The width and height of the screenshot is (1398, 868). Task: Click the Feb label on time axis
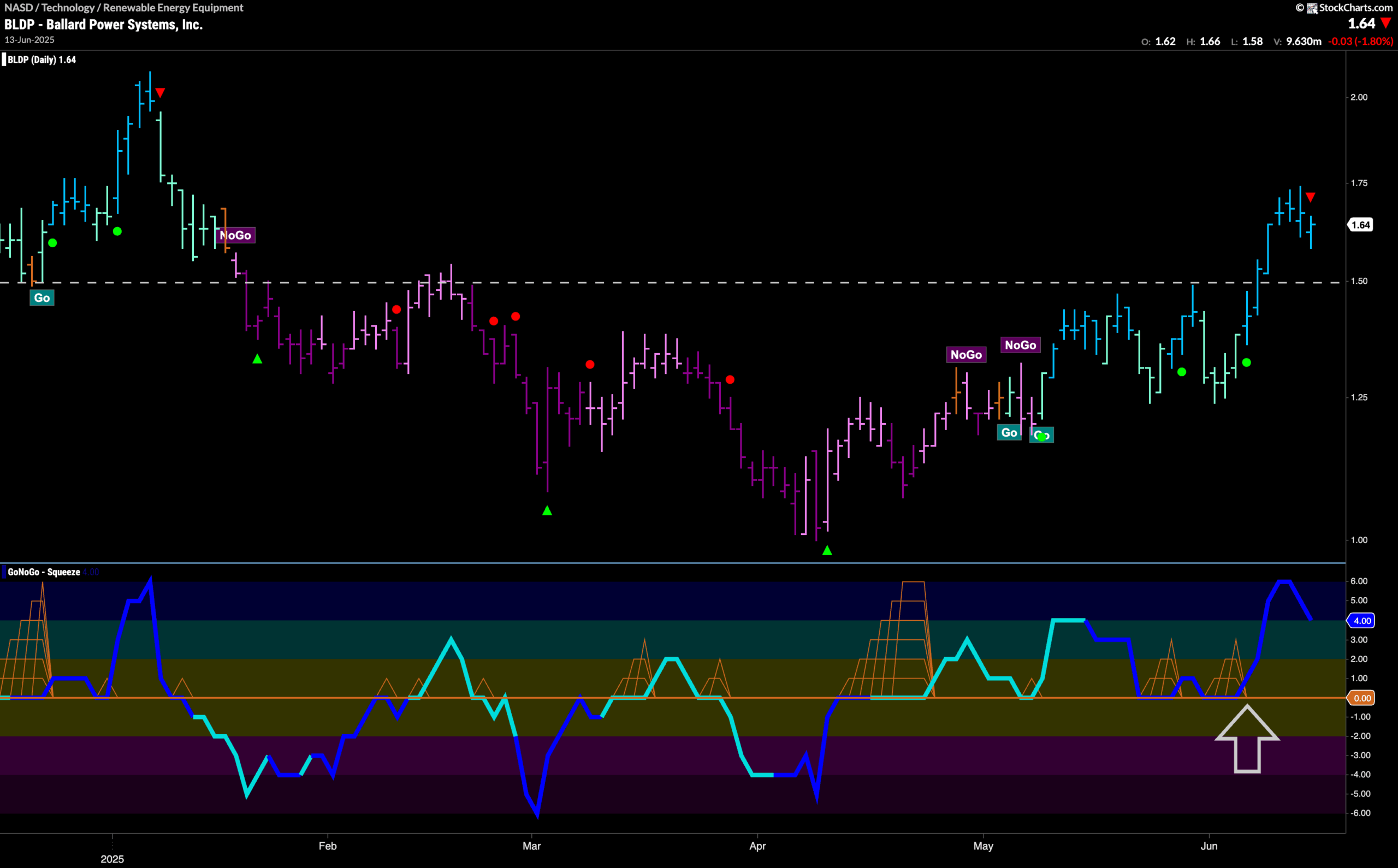(327, 846)
